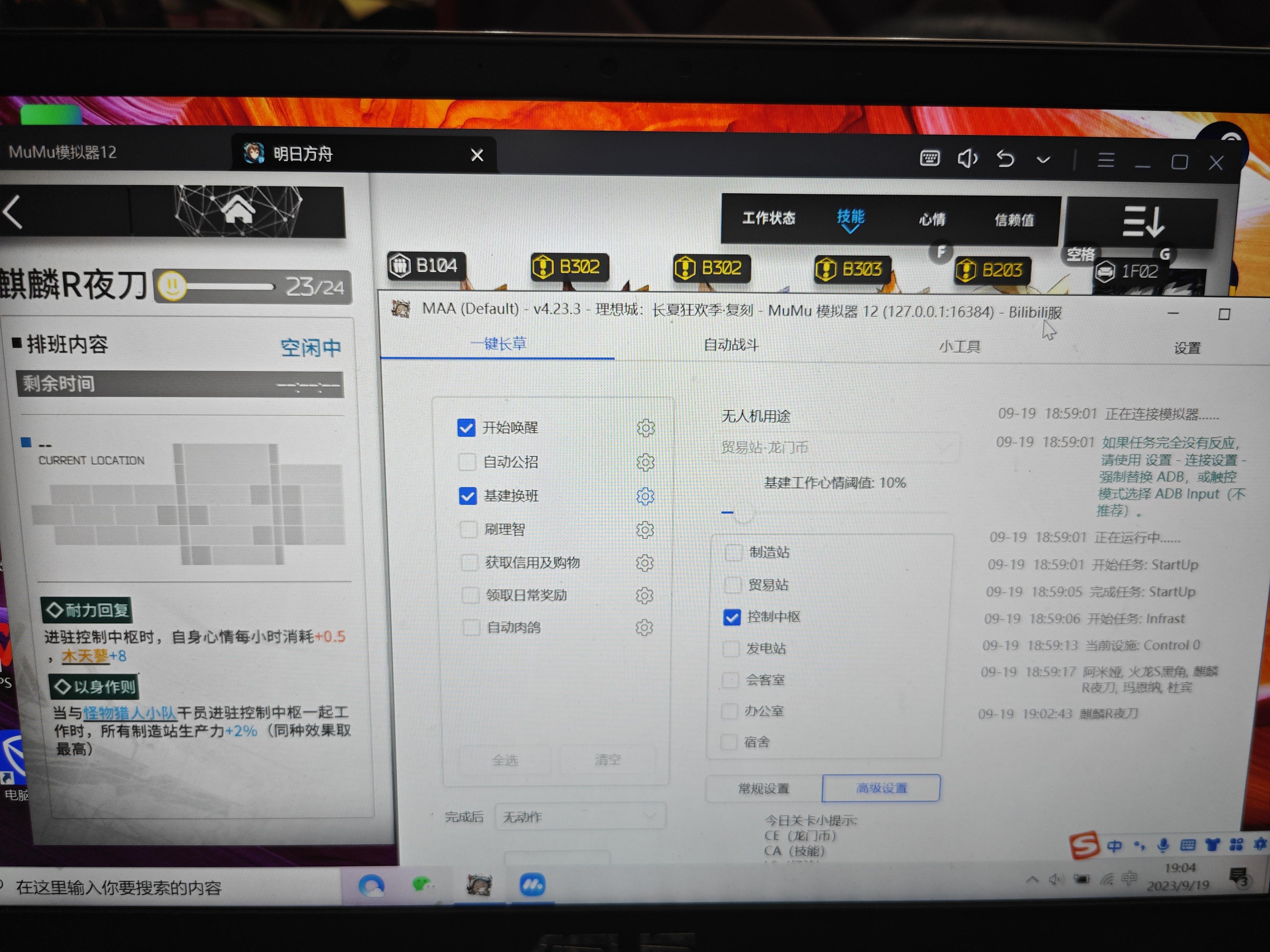Screen dimensions: 1270x952
Task: Uncheck the 基建换班 task
Action: (467, 496)
